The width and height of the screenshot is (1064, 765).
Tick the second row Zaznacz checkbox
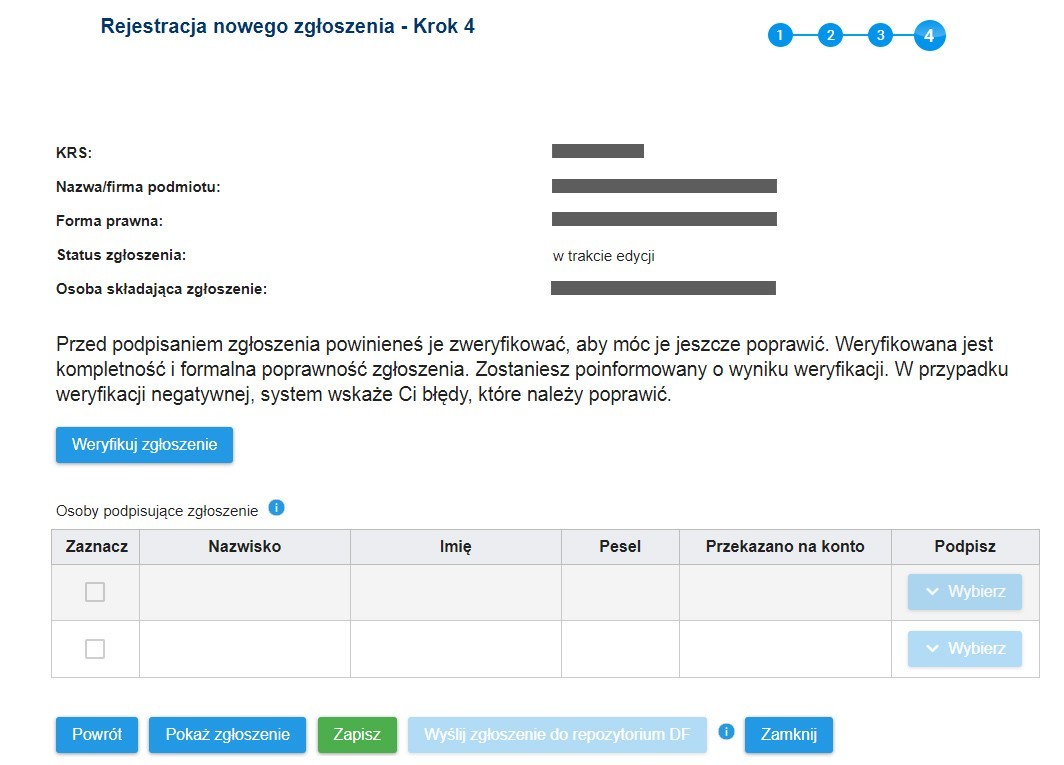95,649
